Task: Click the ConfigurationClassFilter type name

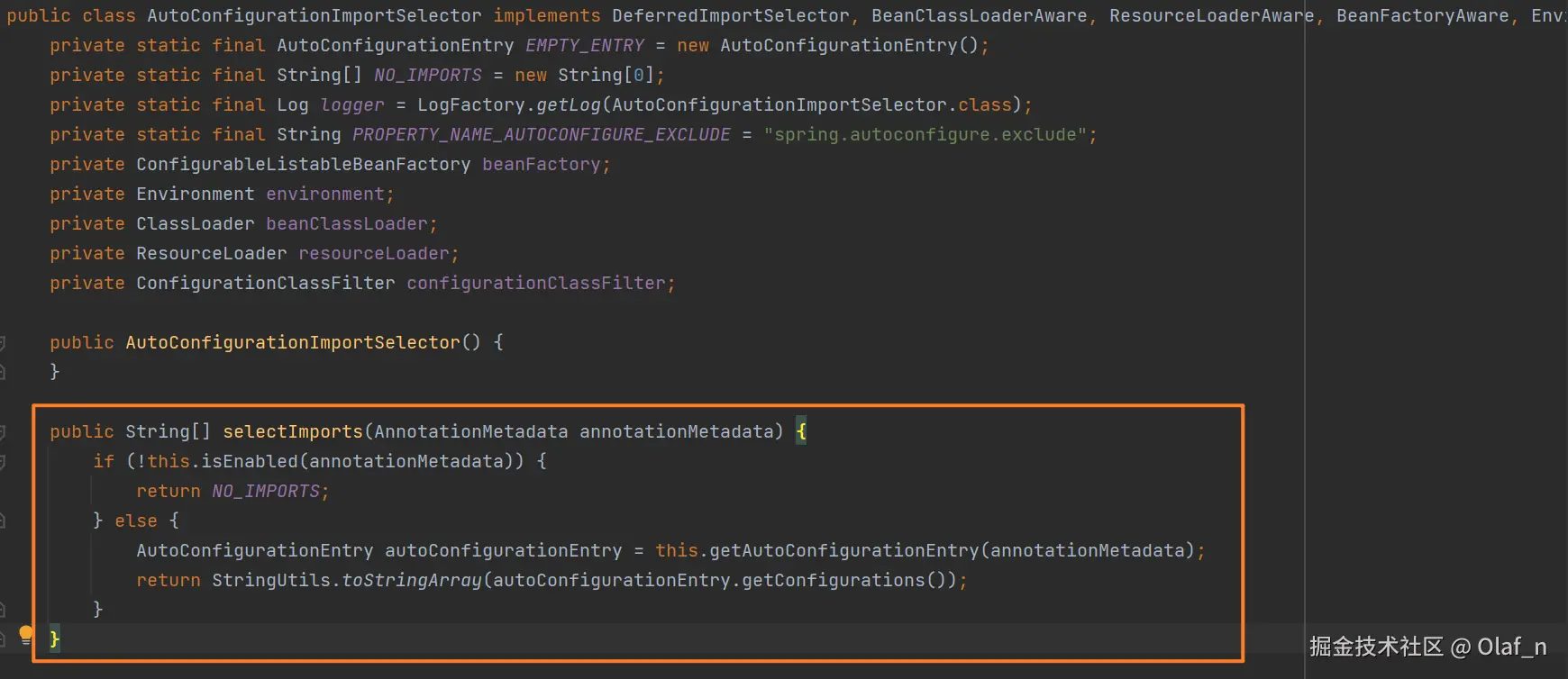Action: [x=266, y=283]
